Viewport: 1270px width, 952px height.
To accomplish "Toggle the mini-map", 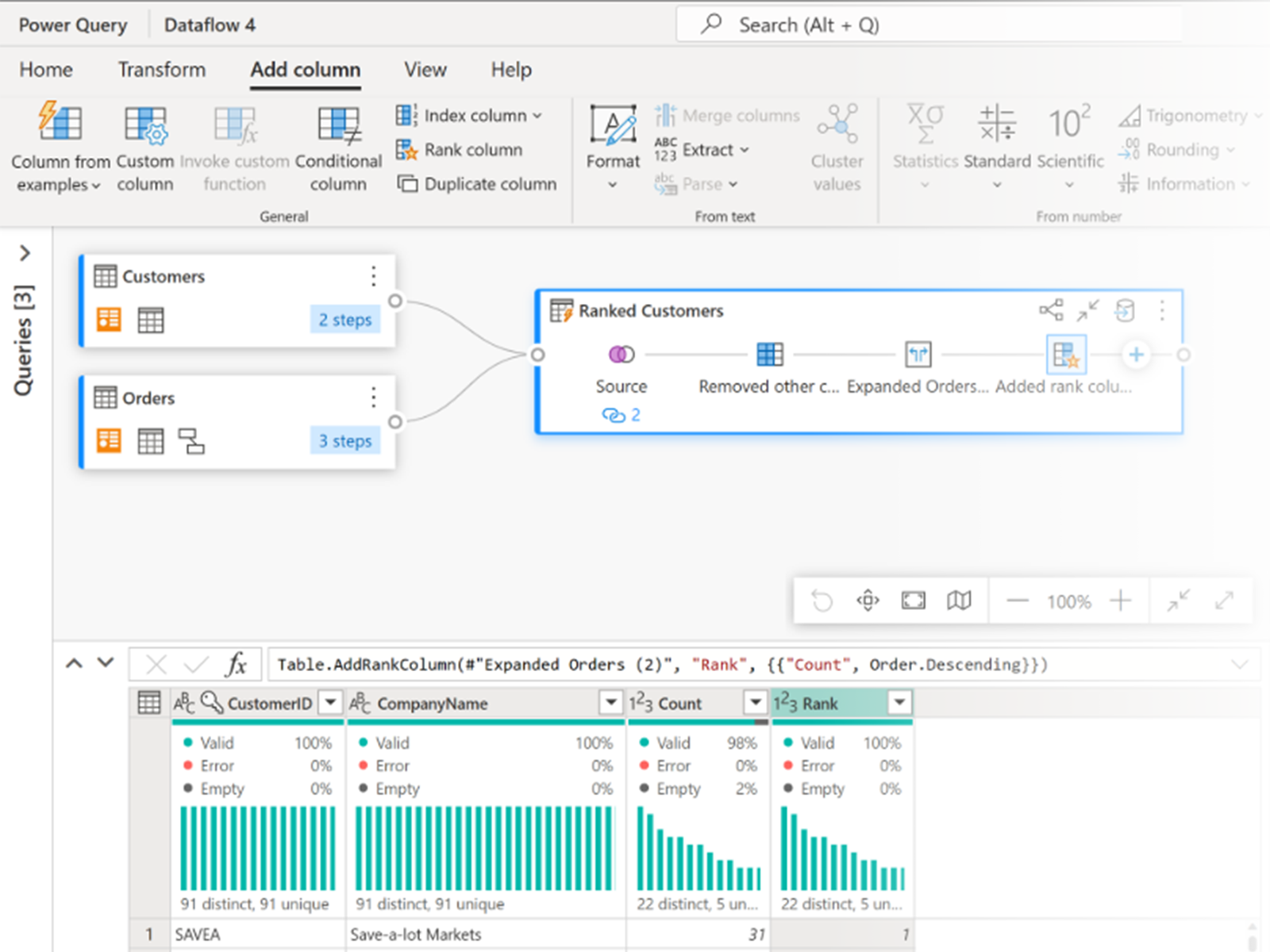I will click(959, 601).
